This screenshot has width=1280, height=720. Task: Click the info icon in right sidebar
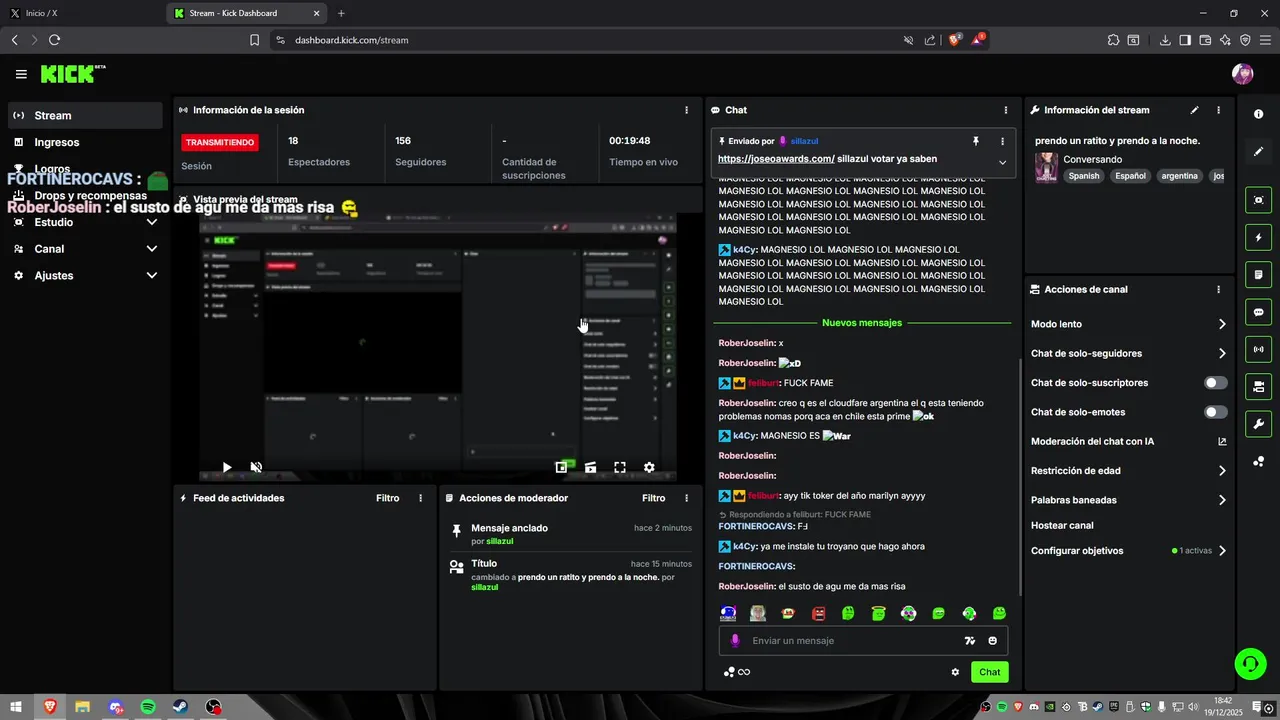click(x=1258, y=114)
